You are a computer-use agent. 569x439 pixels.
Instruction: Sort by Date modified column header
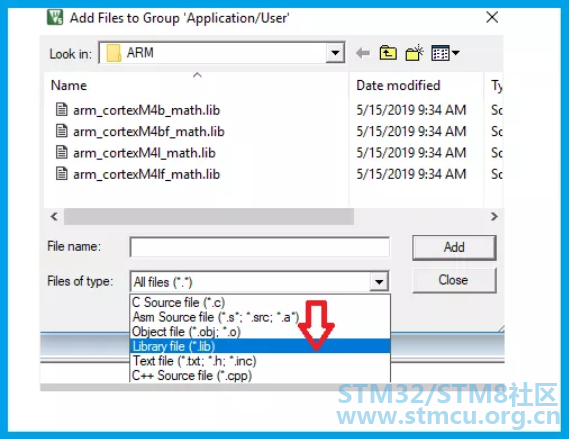pos(398,85)
